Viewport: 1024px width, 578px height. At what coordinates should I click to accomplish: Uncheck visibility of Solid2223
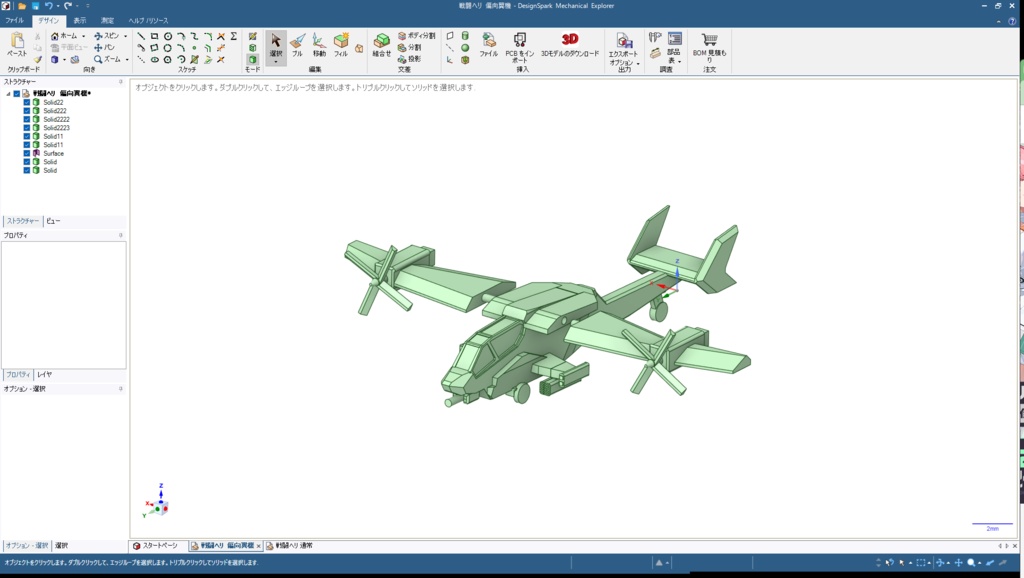point(27,128)
